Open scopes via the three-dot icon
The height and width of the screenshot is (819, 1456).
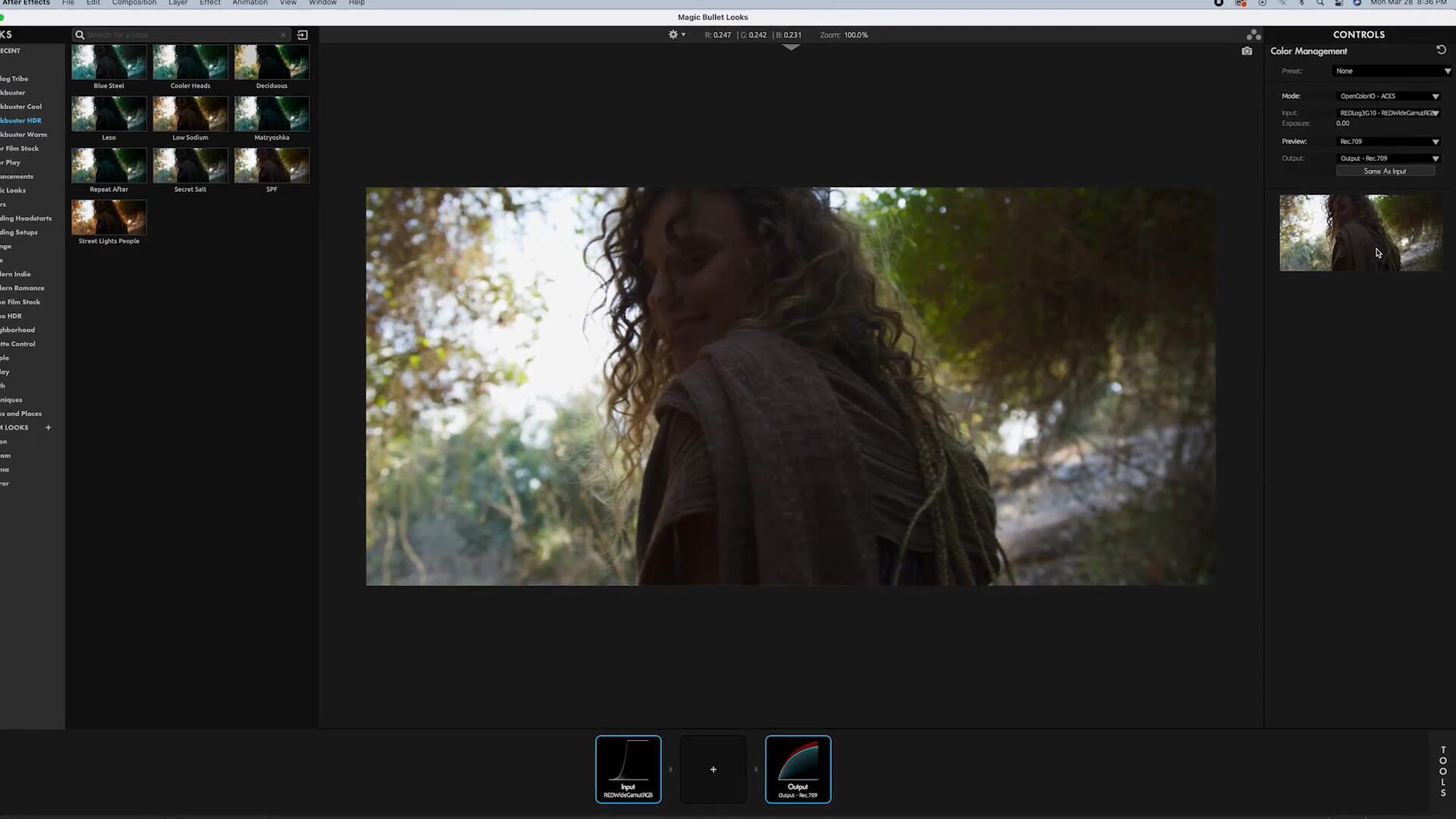click(x=1253, y=34)
